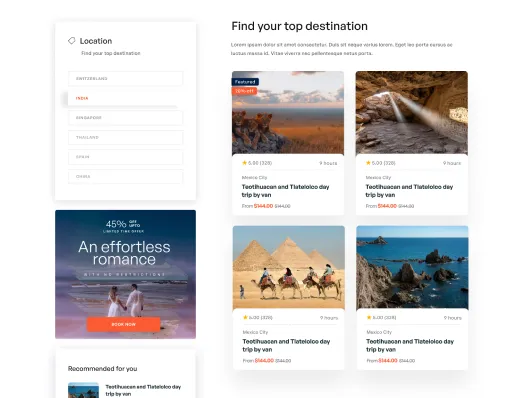This screenshot has height=398, width=524.
Task: Click star rating icon on sea coast card
Action: click(x=369, y=317)
